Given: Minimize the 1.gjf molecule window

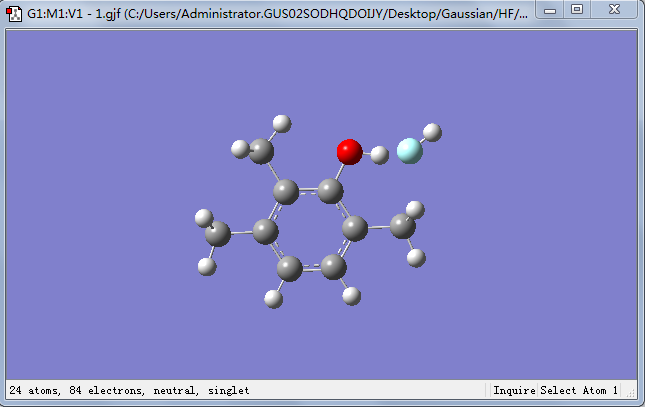Looking at the screenshot, I should [x=550, y=10].
